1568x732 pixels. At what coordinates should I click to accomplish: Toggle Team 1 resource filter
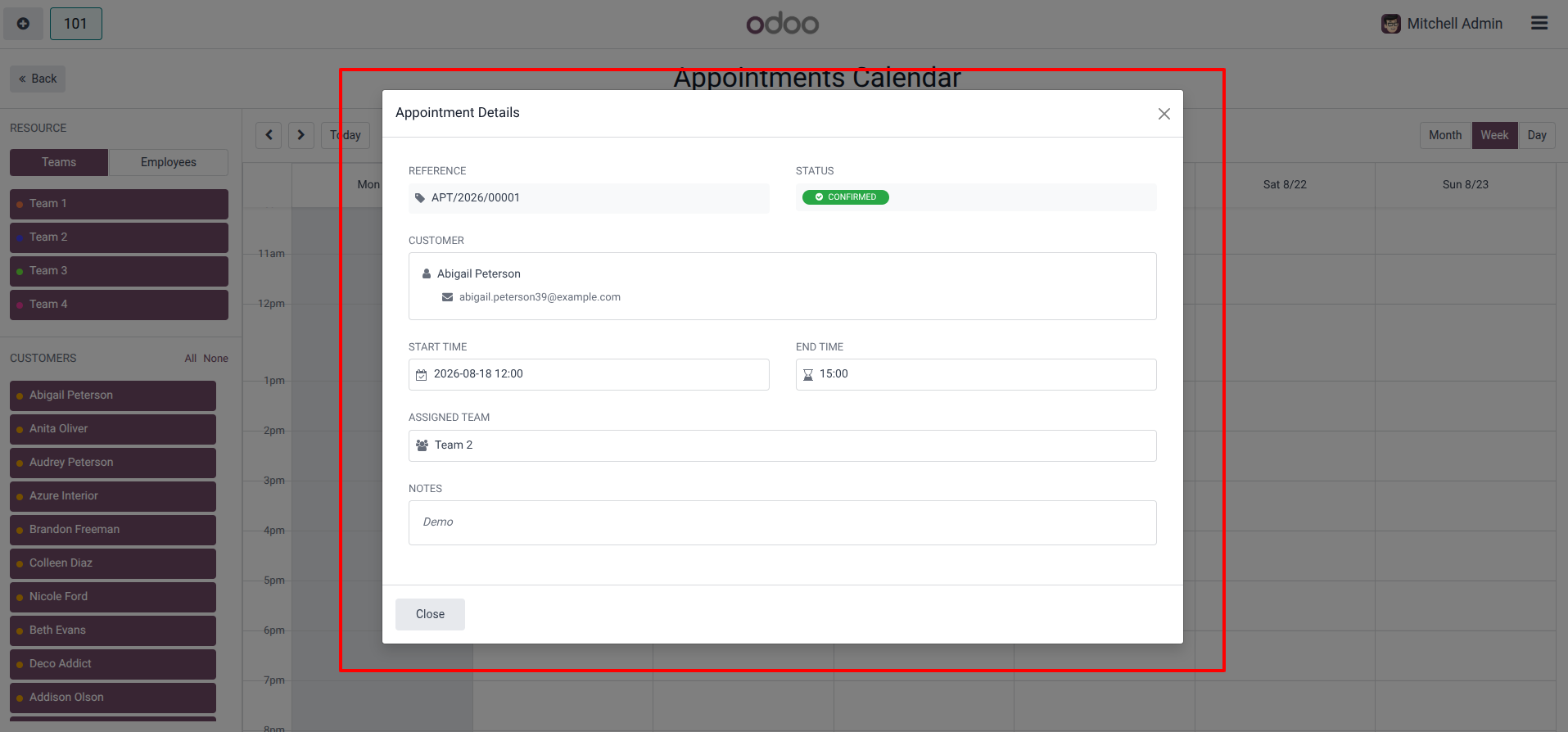pyautogui.click(x=119, y=204)
